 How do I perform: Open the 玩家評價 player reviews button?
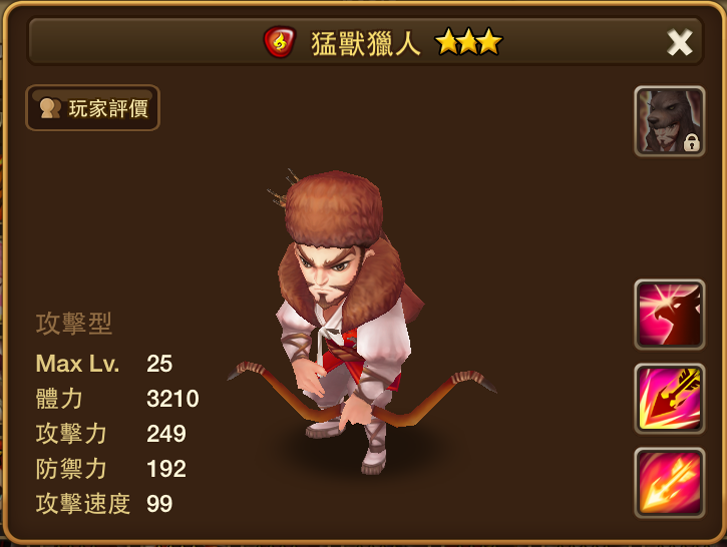[93, 108]
